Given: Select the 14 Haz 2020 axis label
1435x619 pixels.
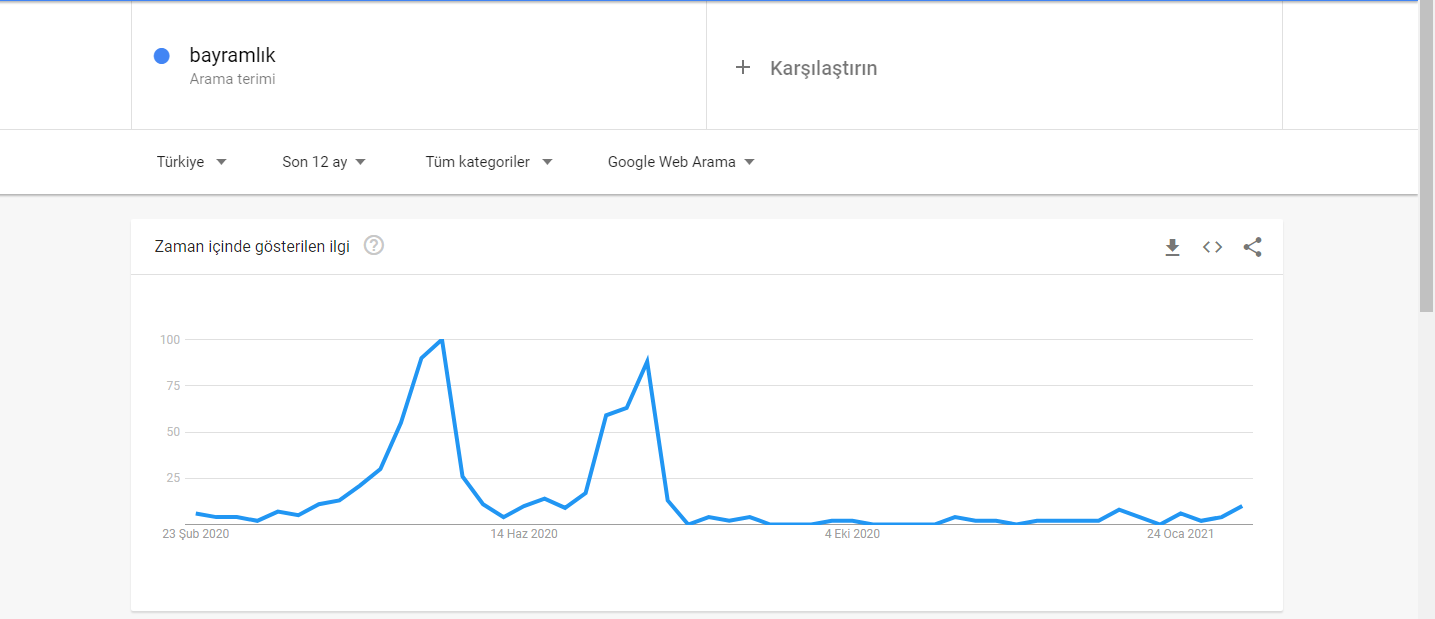Looking at the screenshot, I should click(x=524, y=534).
